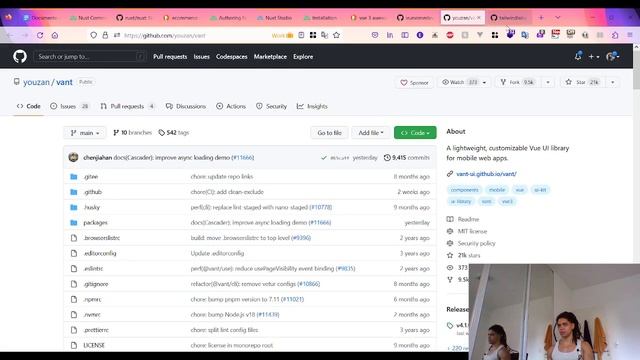The width and height of the screenshot is (640, 360).
Task: Click the Sponsor button
Action: pyautogui.click(x=414, y=82)
